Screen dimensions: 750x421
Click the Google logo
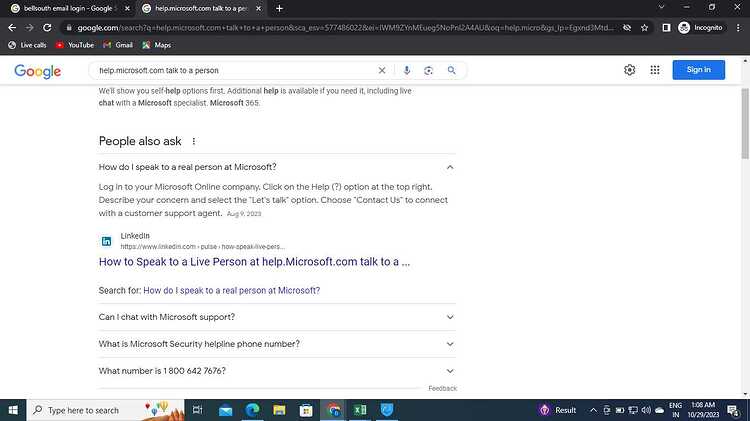click(37, 71)
